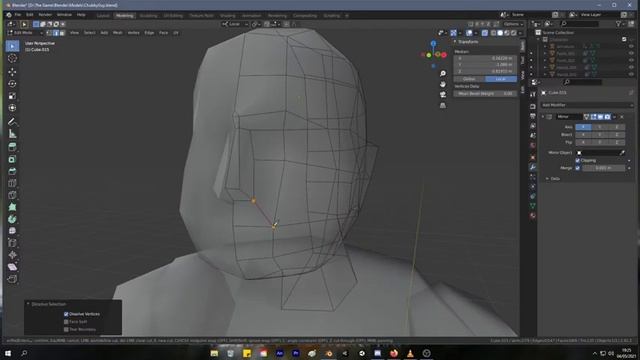Expand the Mirror modifier Data section
The width and height of the screenshot is (640, 360).
547,179
